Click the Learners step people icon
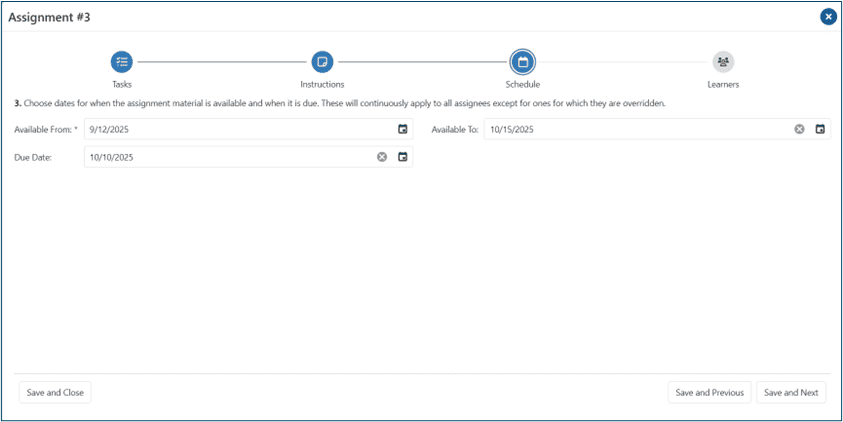The width and height of the screenshot is (843, 422). tap(723, 62)
